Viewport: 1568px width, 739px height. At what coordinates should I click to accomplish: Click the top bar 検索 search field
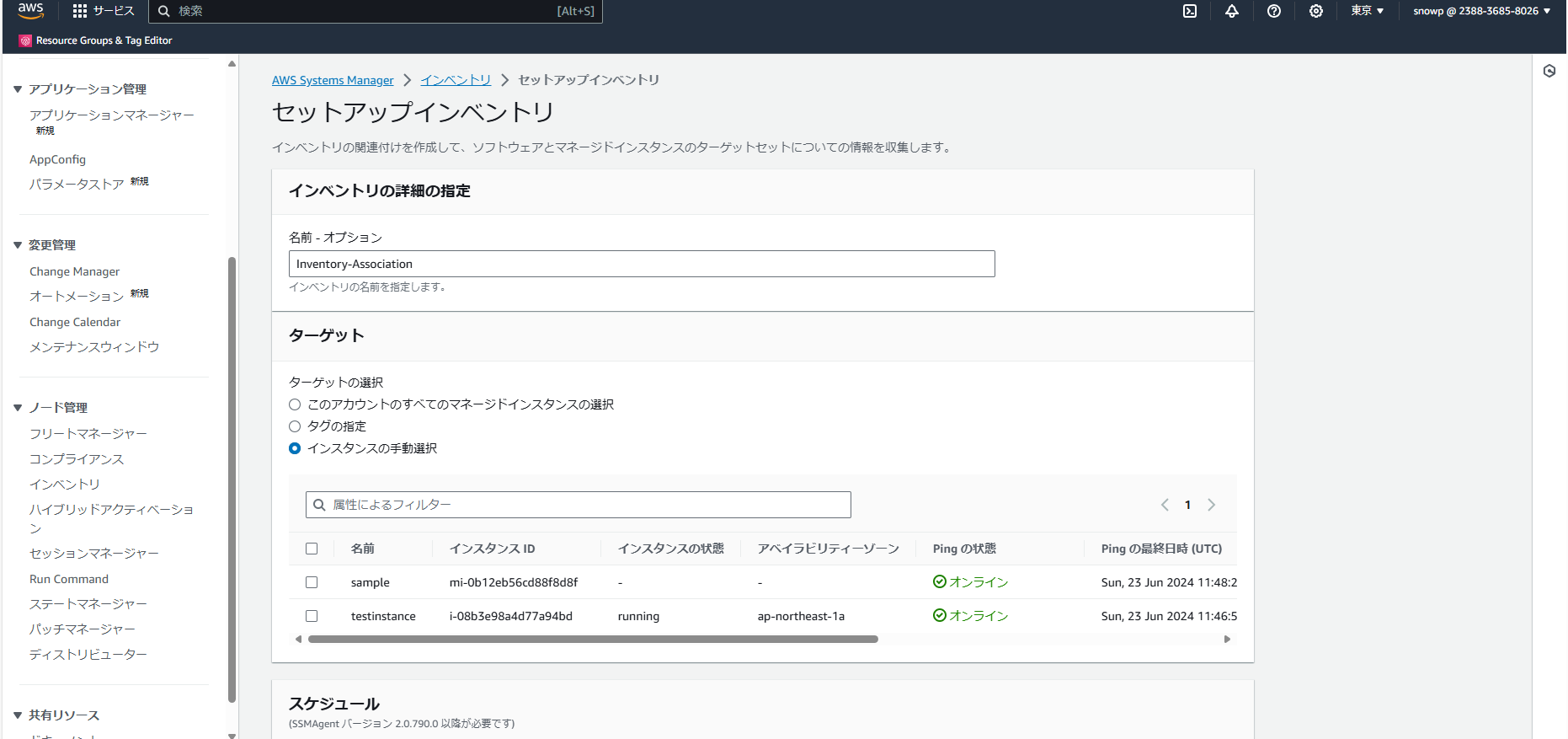tap(376, 11)
